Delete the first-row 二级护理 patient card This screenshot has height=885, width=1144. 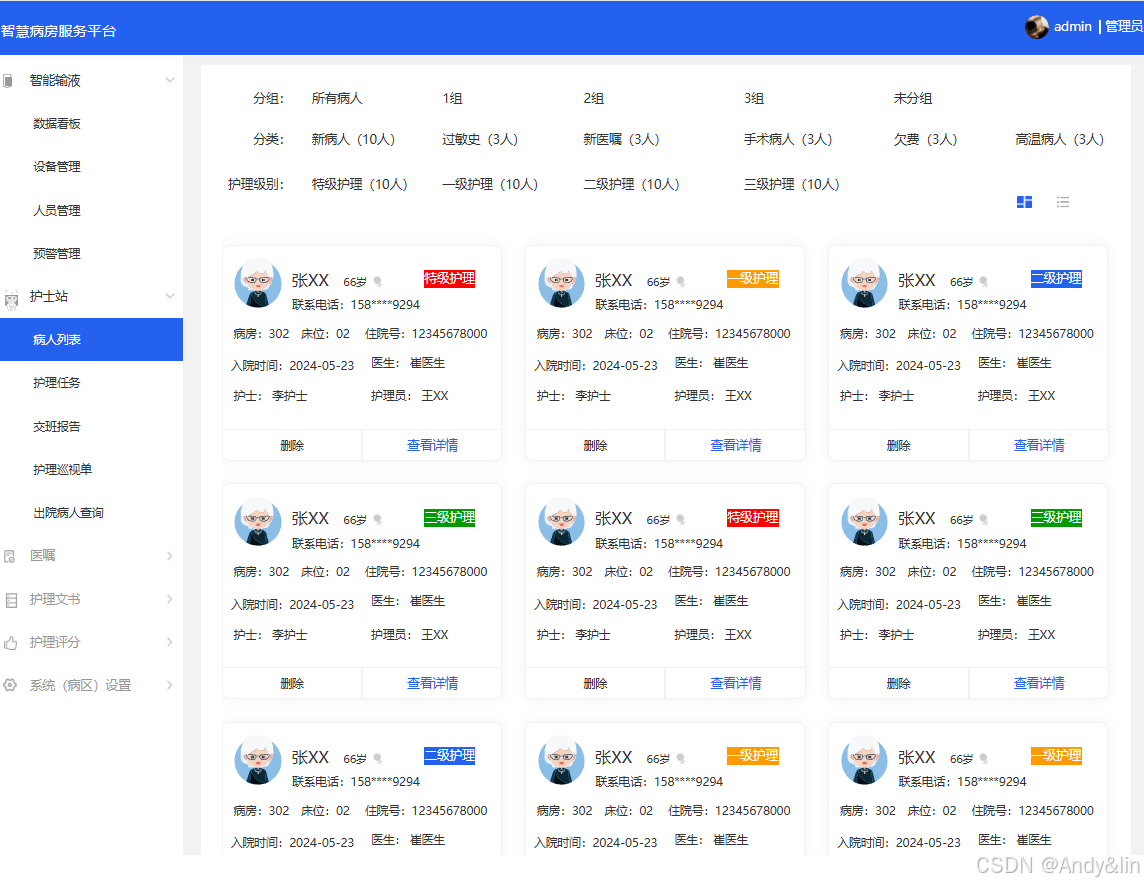(x=898, y=445)
